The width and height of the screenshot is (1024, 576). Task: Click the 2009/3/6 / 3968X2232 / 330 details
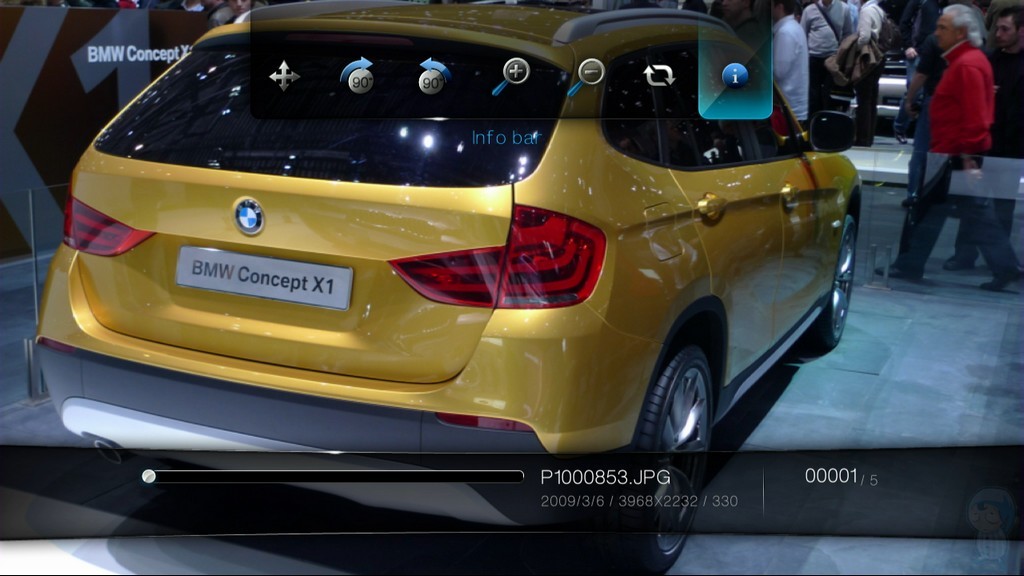point(639,501)
